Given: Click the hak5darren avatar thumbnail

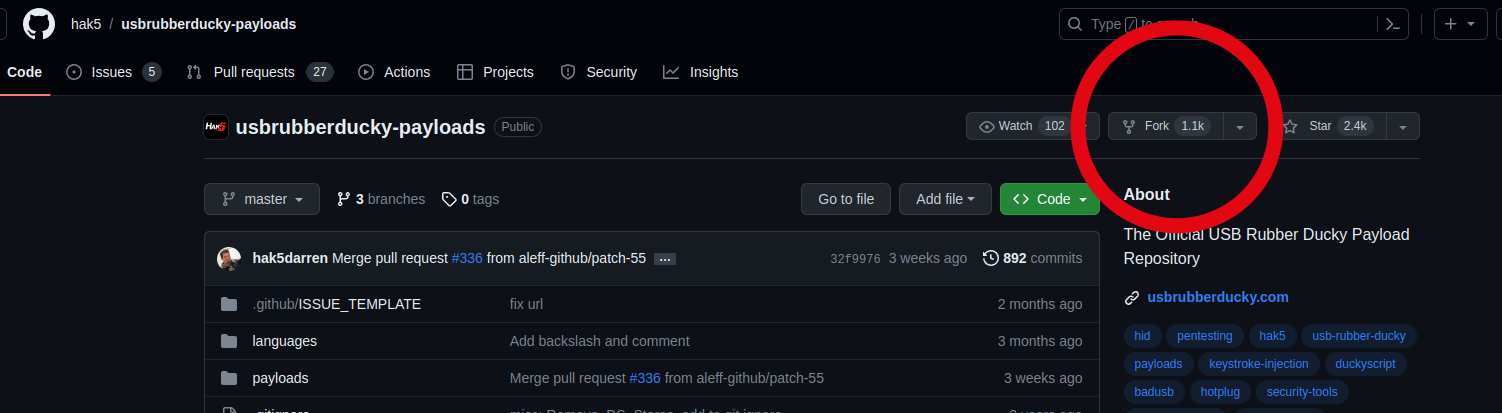Looking at the screenshot, I should (229, 258).
